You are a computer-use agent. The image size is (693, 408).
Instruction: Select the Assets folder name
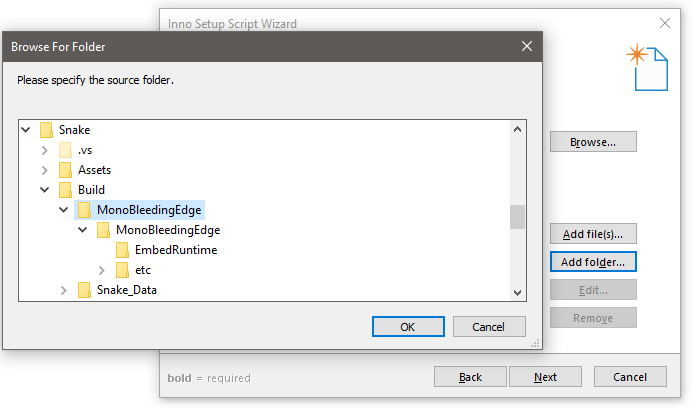(94, 170)
